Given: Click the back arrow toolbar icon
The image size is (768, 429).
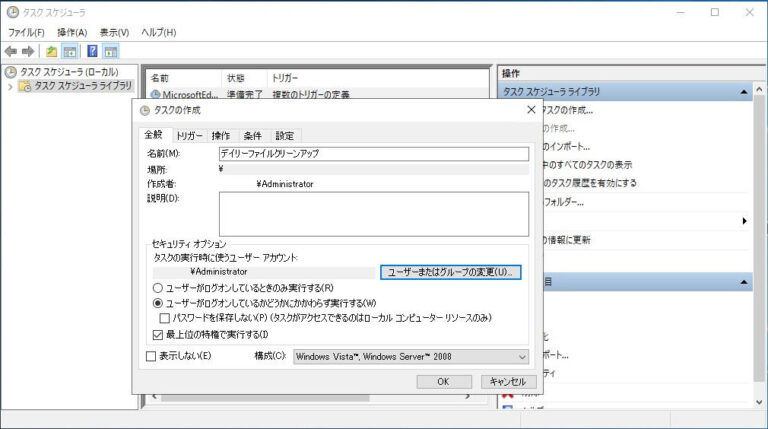Looking at the screenshot, I should (11, 51).
